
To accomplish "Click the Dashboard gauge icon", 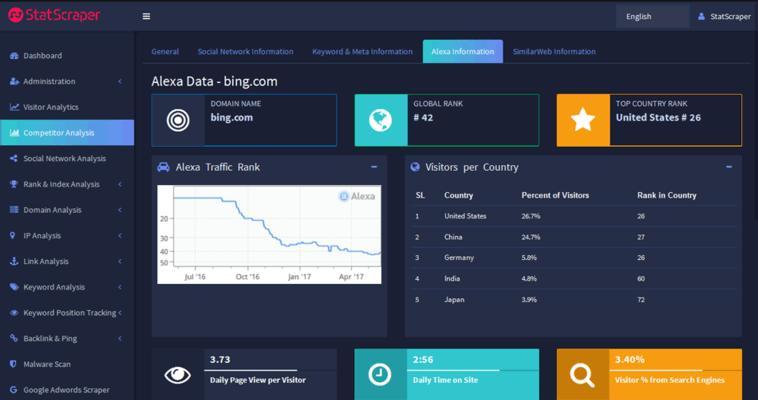I will point(14,56).
